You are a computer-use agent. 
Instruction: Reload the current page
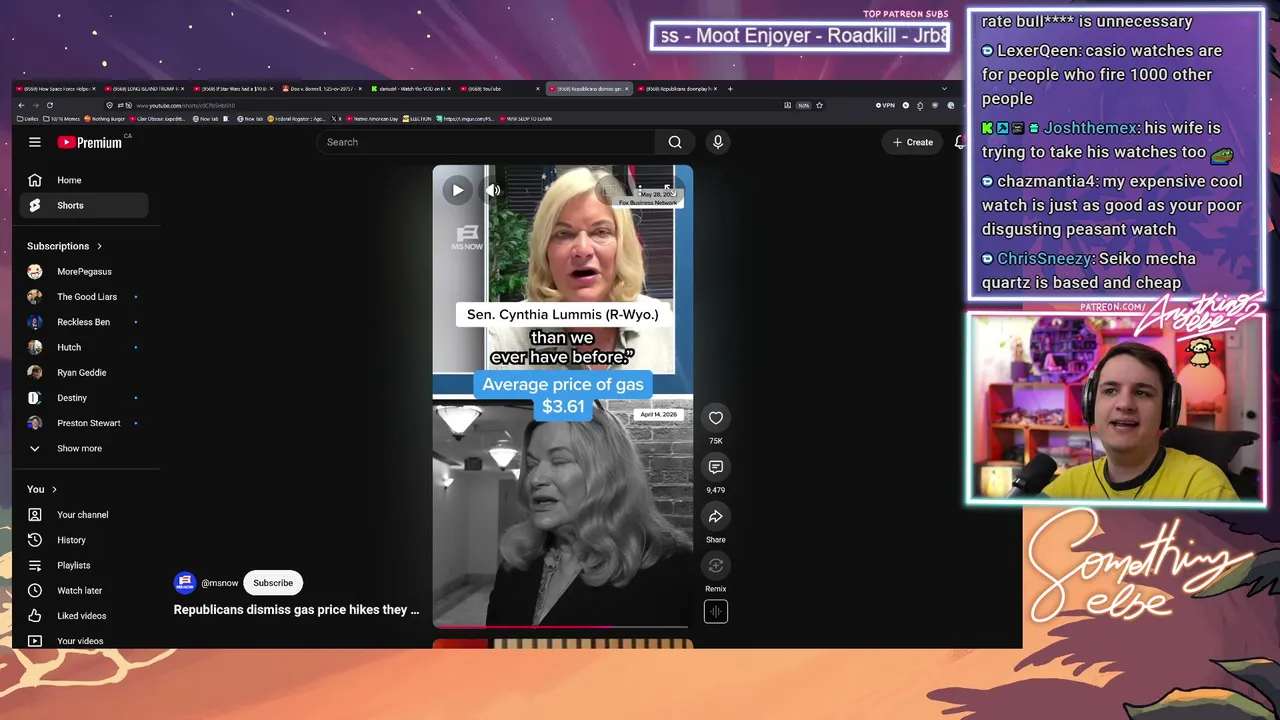(49, 105)
